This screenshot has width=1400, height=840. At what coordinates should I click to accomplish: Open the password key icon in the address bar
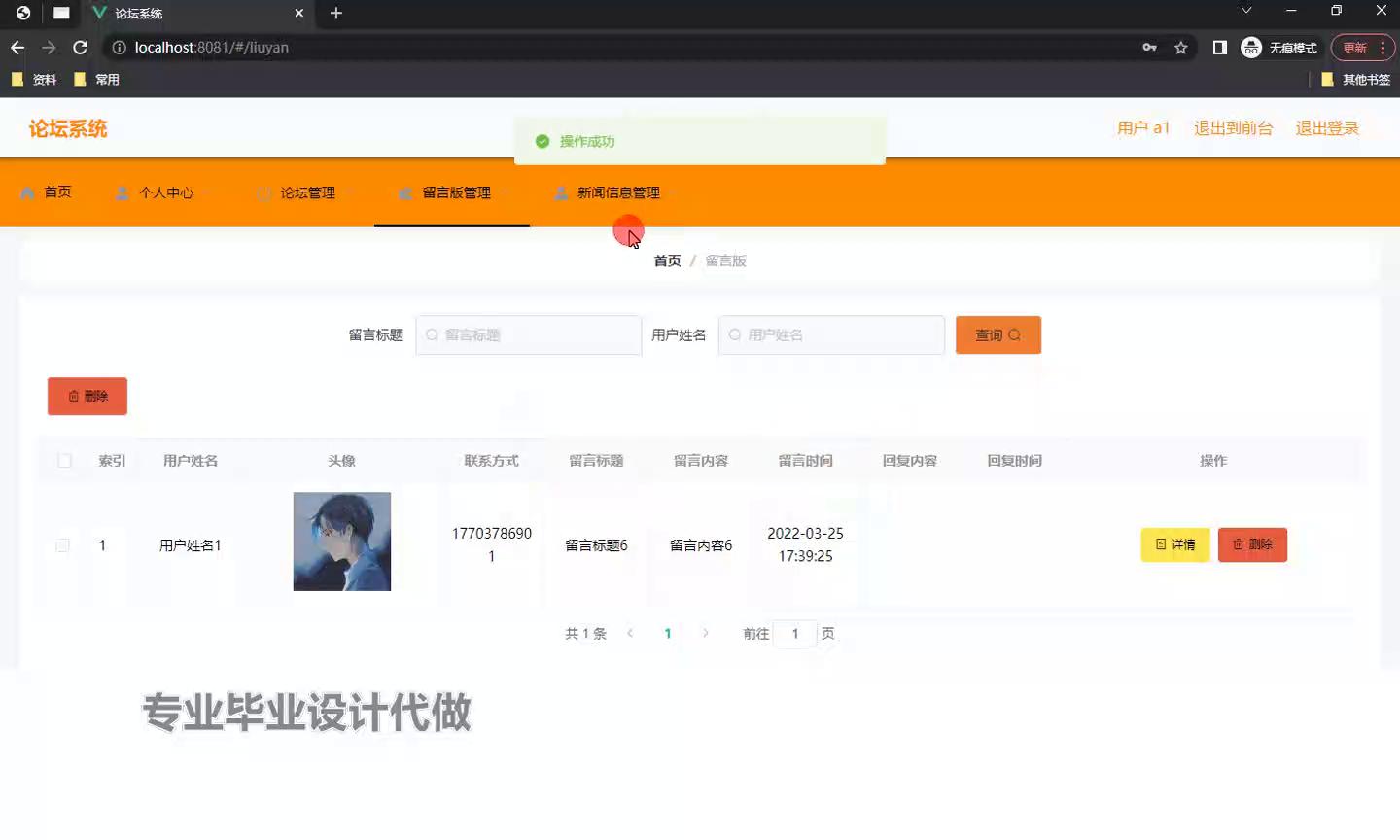click(1149, 48)
